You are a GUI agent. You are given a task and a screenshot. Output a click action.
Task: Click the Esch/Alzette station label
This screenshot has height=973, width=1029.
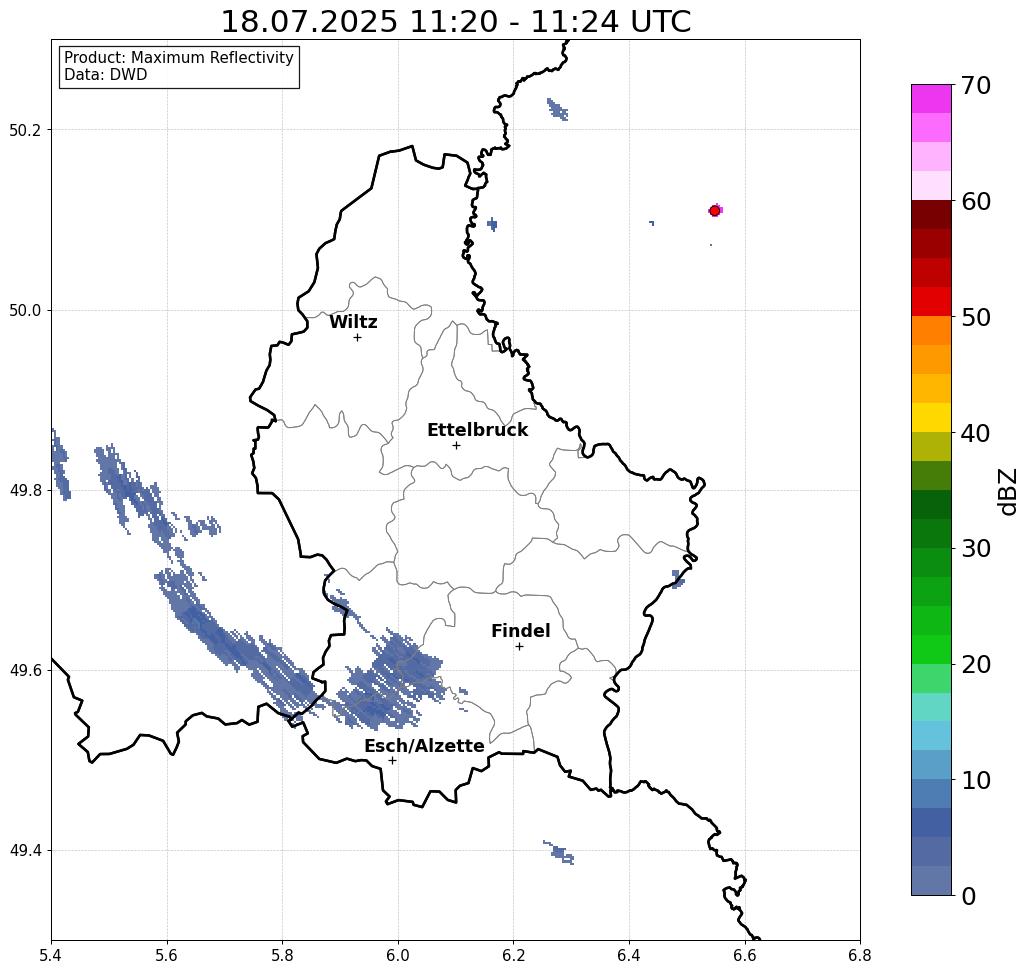pyautogui.click(x=424, y=746)
